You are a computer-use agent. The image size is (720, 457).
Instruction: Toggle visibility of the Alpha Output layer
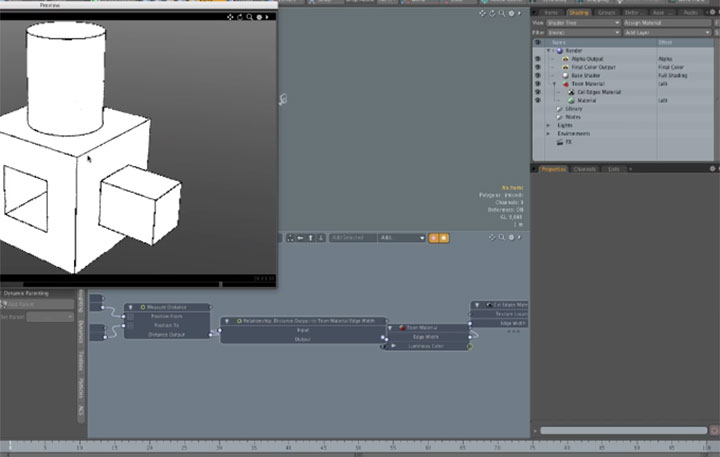537,59
